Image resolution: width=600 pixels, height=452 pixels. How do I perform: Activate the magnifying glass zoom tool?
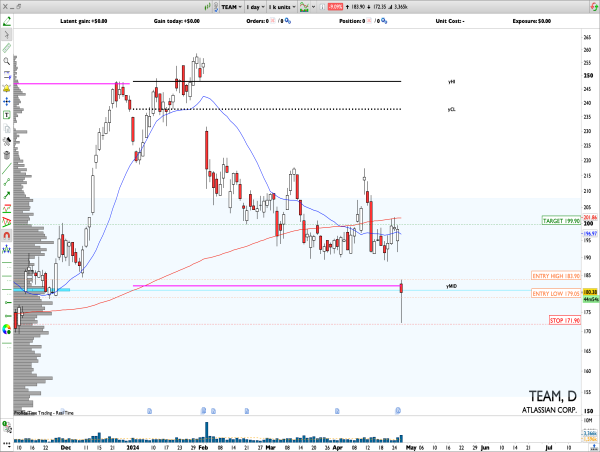[7, 62]
